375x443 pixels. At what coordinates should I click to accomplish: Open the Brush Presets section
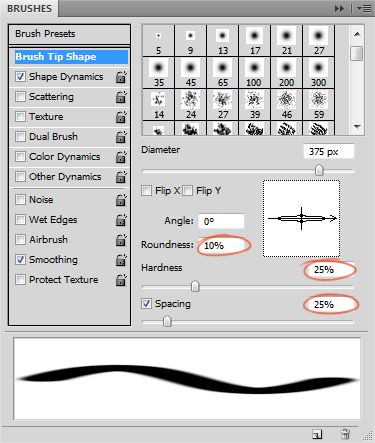tap(69, 34)
